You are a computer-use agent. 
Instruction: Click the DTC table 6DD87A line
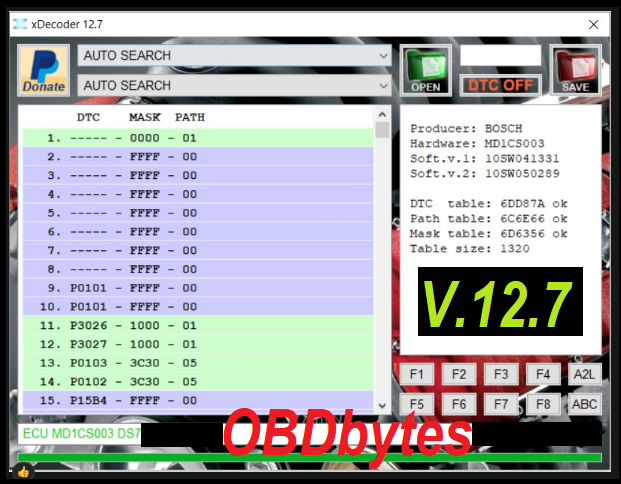pyautogui.click(x=489, y=204)
